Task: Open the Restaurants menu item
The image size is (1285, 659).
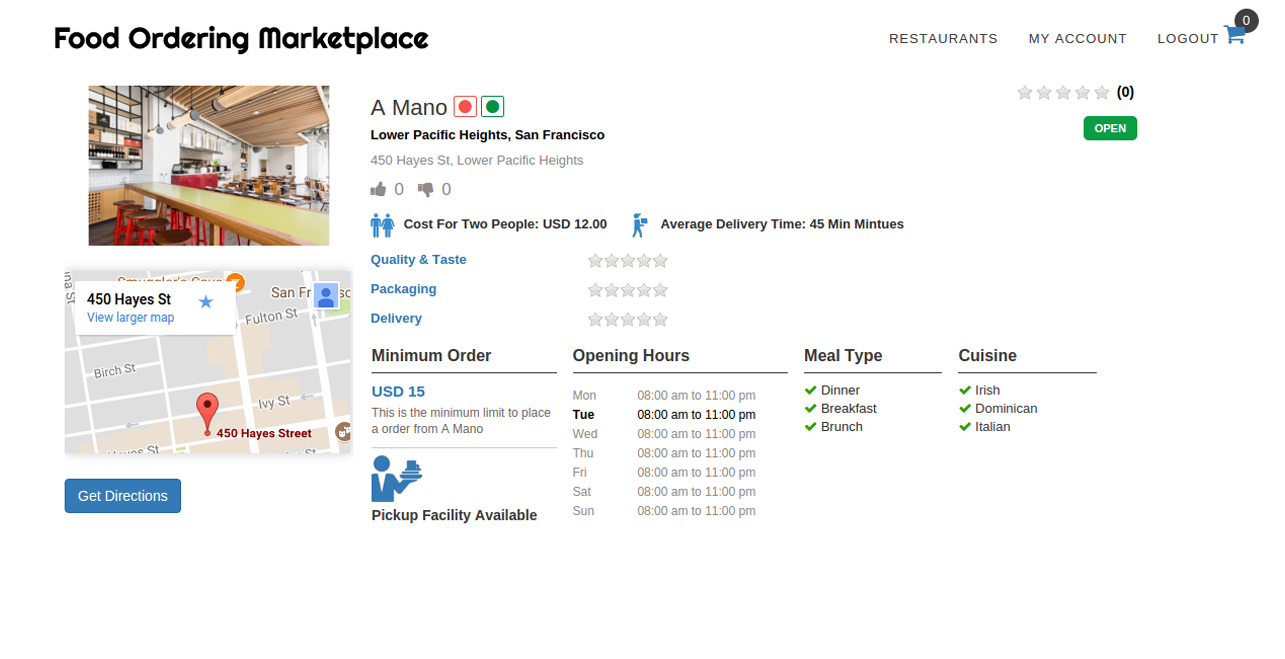Action: (x=943, y=39)
